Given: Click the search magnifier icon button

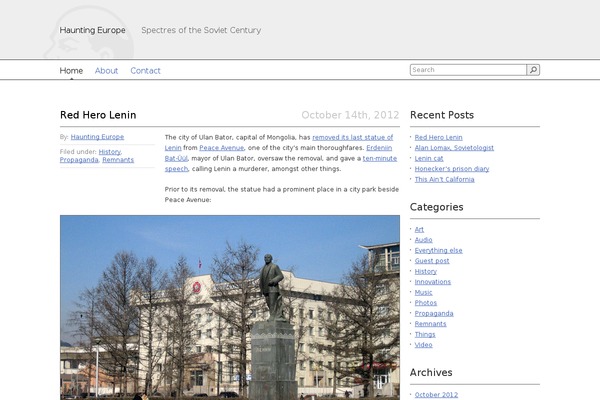Looking at the screenshot, I should (x=533, y=70).
